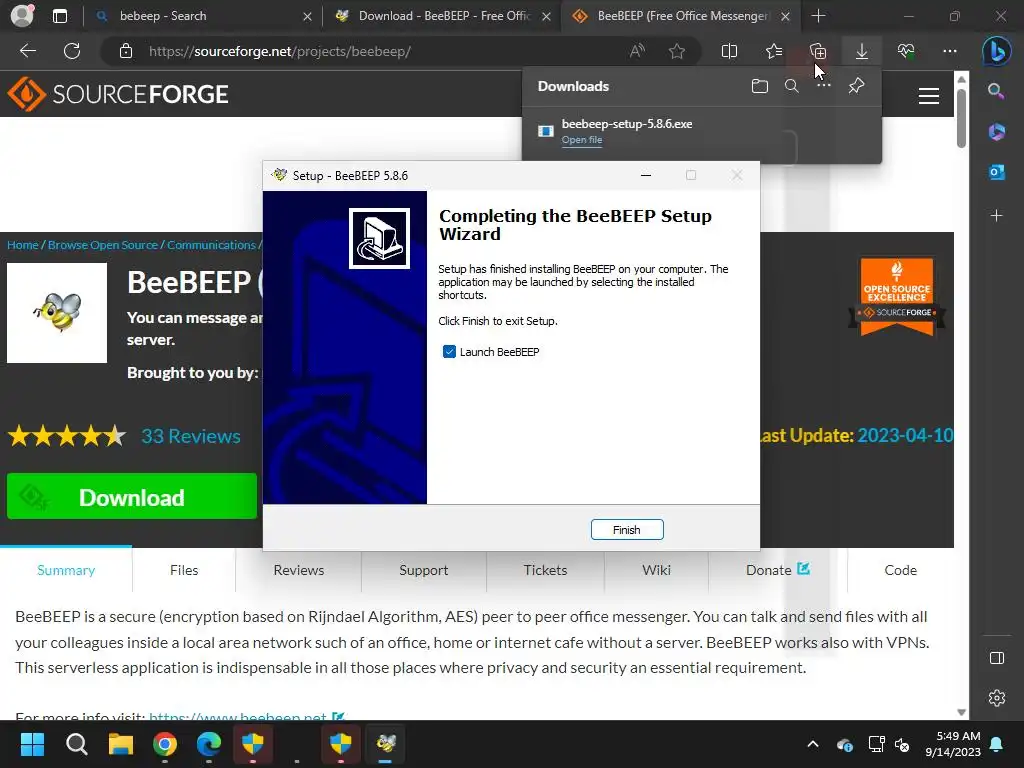Select the Wiki tab
Image resolution: width=1024 pixels, height=768 pixels.
pos(656,570)
